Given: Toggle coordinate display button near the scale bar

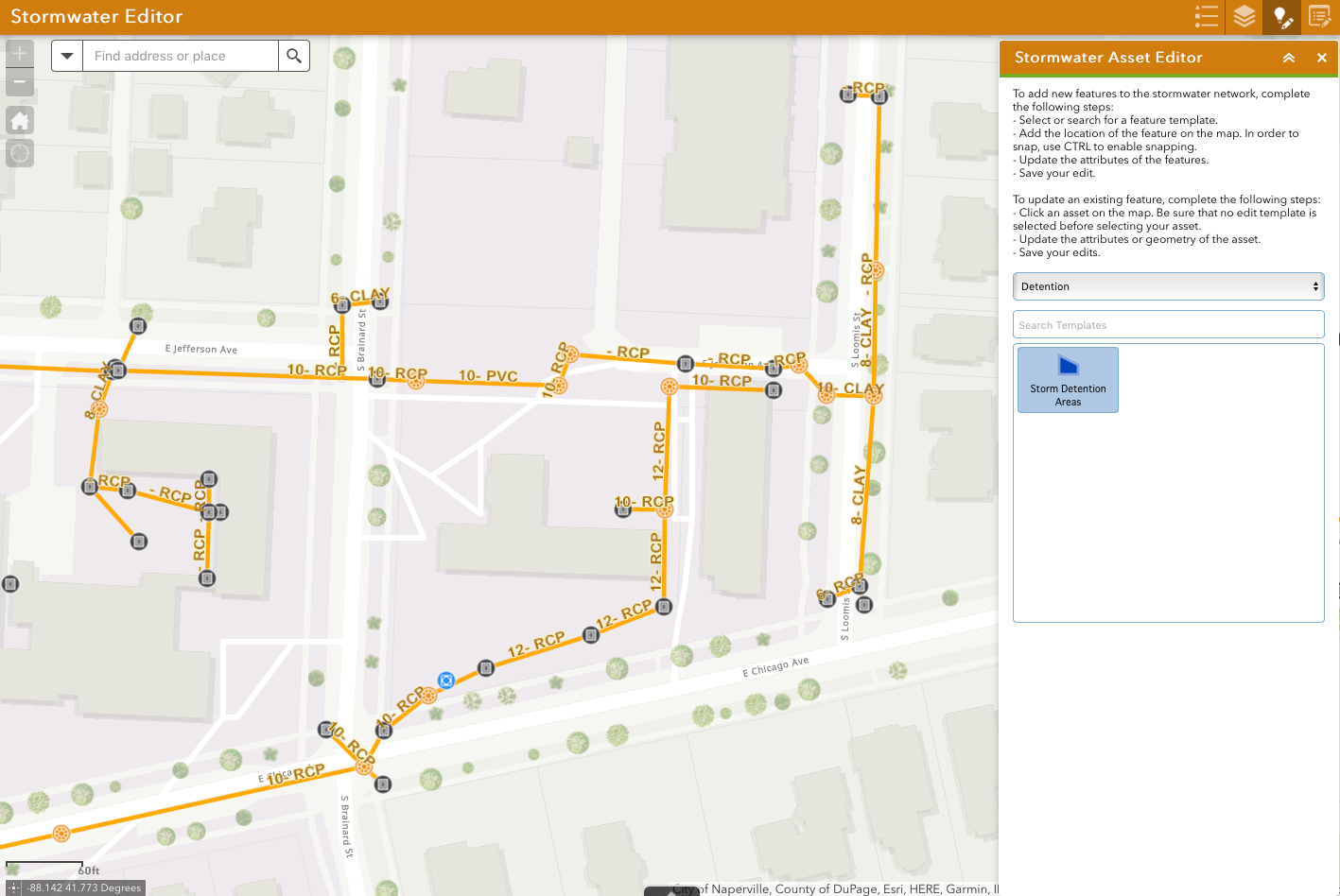Looking at the screenshot, I should (12, 887).
